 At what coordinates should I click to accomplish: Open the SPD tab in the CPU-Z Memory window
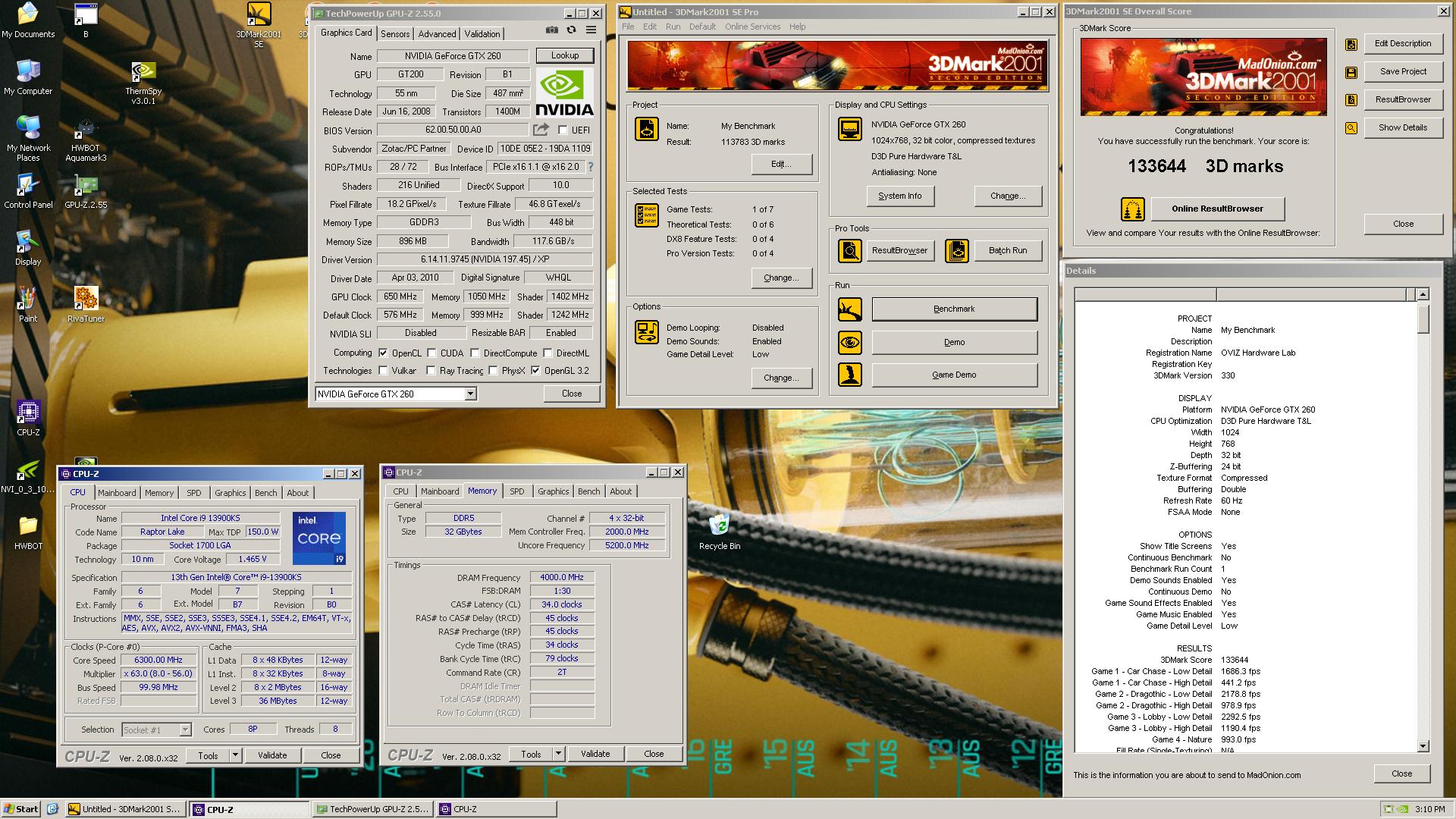coord(517,491)
